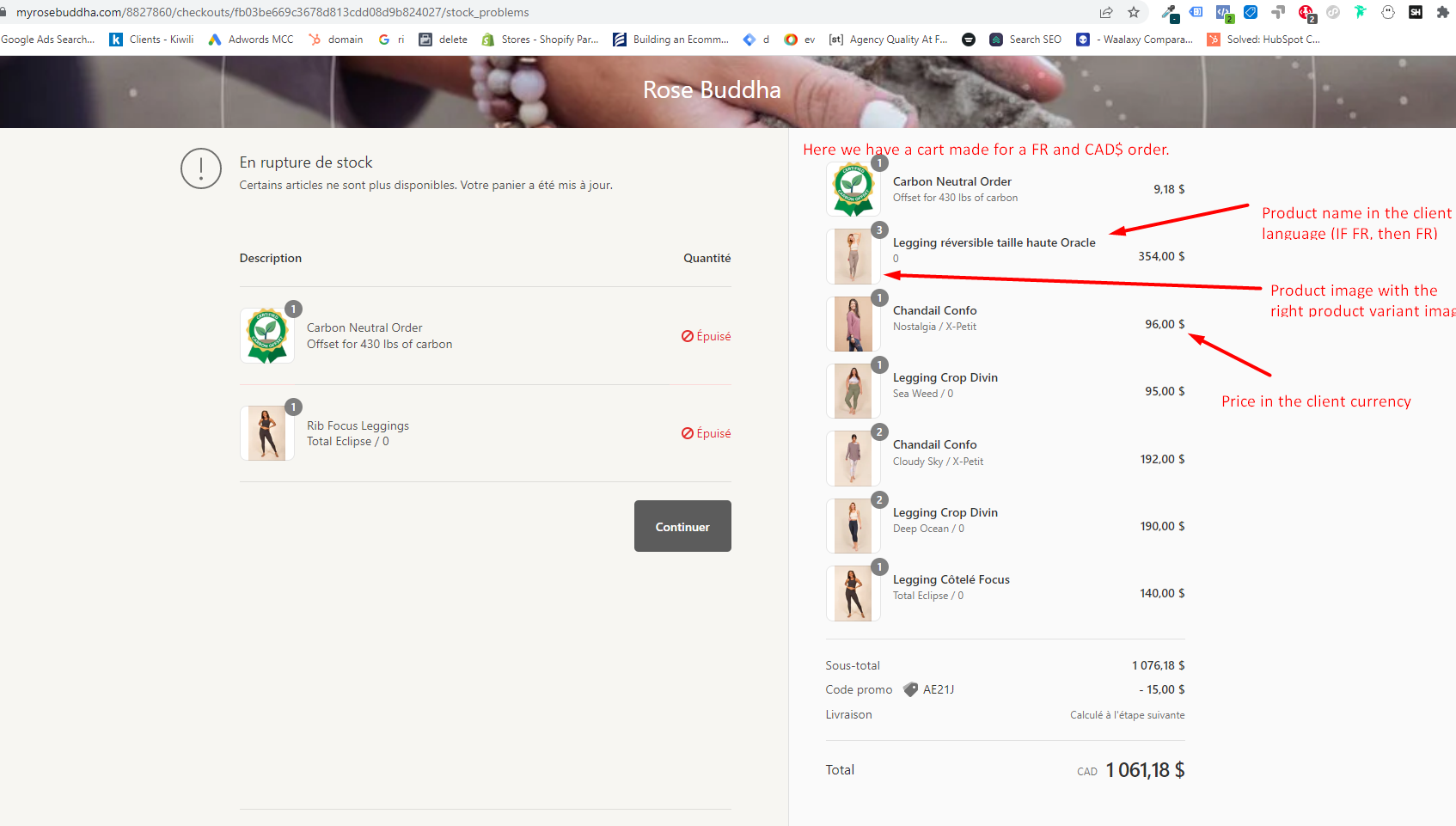Click the Legging Crop Divin Sea Weed thumbnail
Screen dimensions: 1456x826
click(x=853, y=391)
